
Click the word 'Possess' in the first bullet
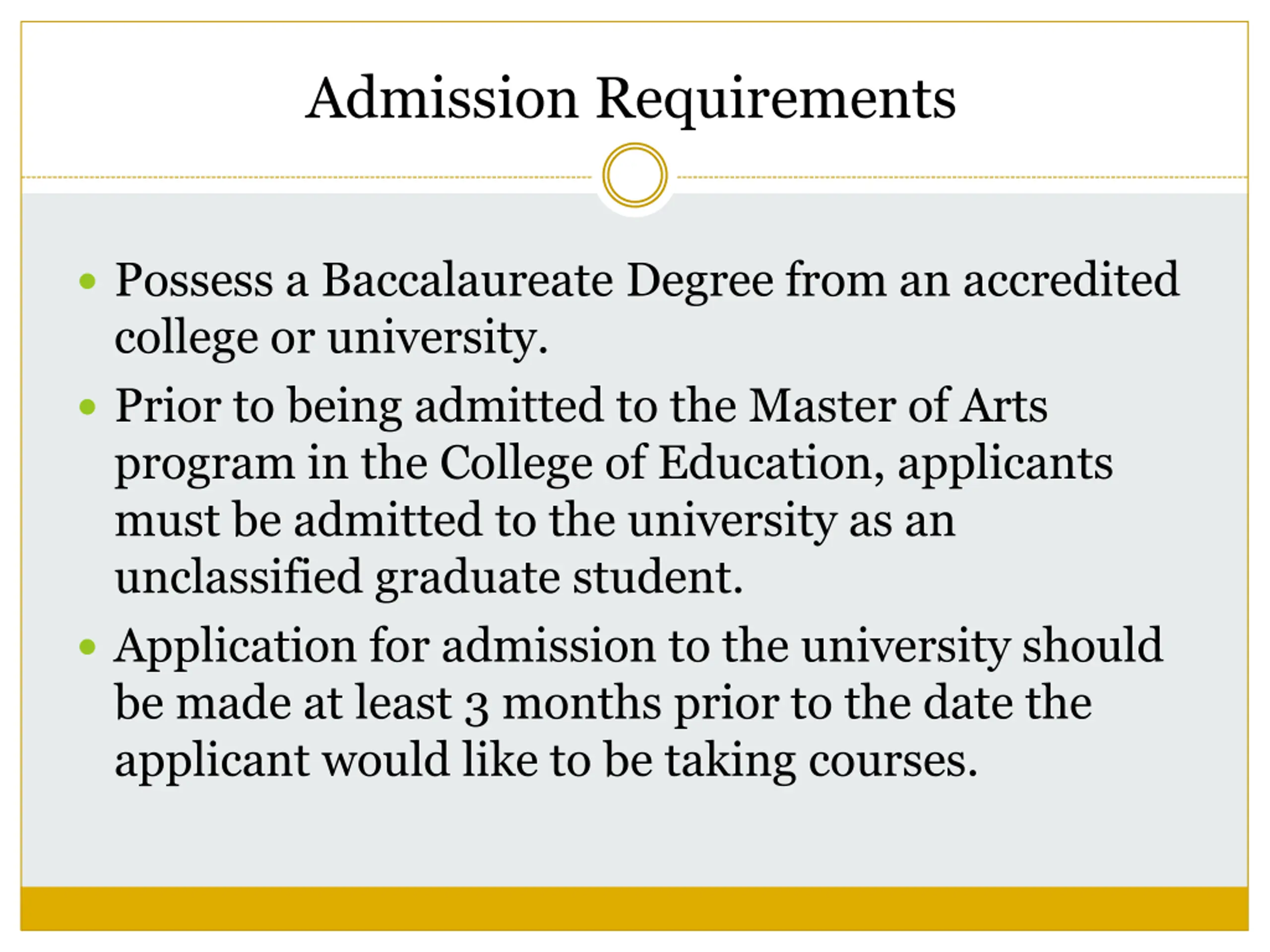tap(194, 280)
